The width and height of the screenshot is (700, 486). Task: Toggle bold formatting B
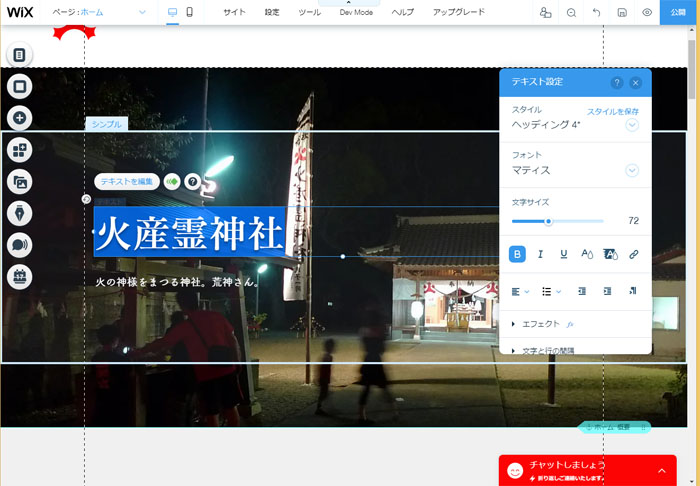click(x=517, y=254)
